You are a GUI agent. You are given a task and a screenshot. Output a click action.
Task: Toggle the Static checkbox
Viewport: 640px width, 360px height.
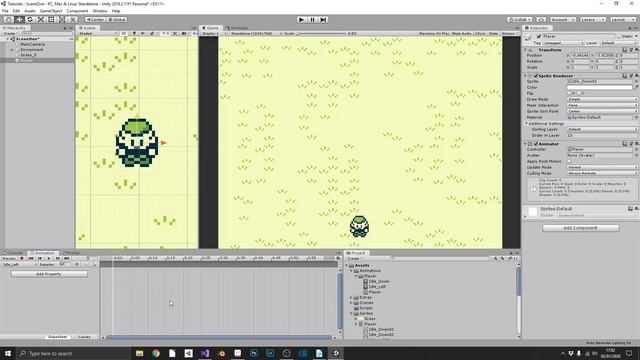(619, 36)
